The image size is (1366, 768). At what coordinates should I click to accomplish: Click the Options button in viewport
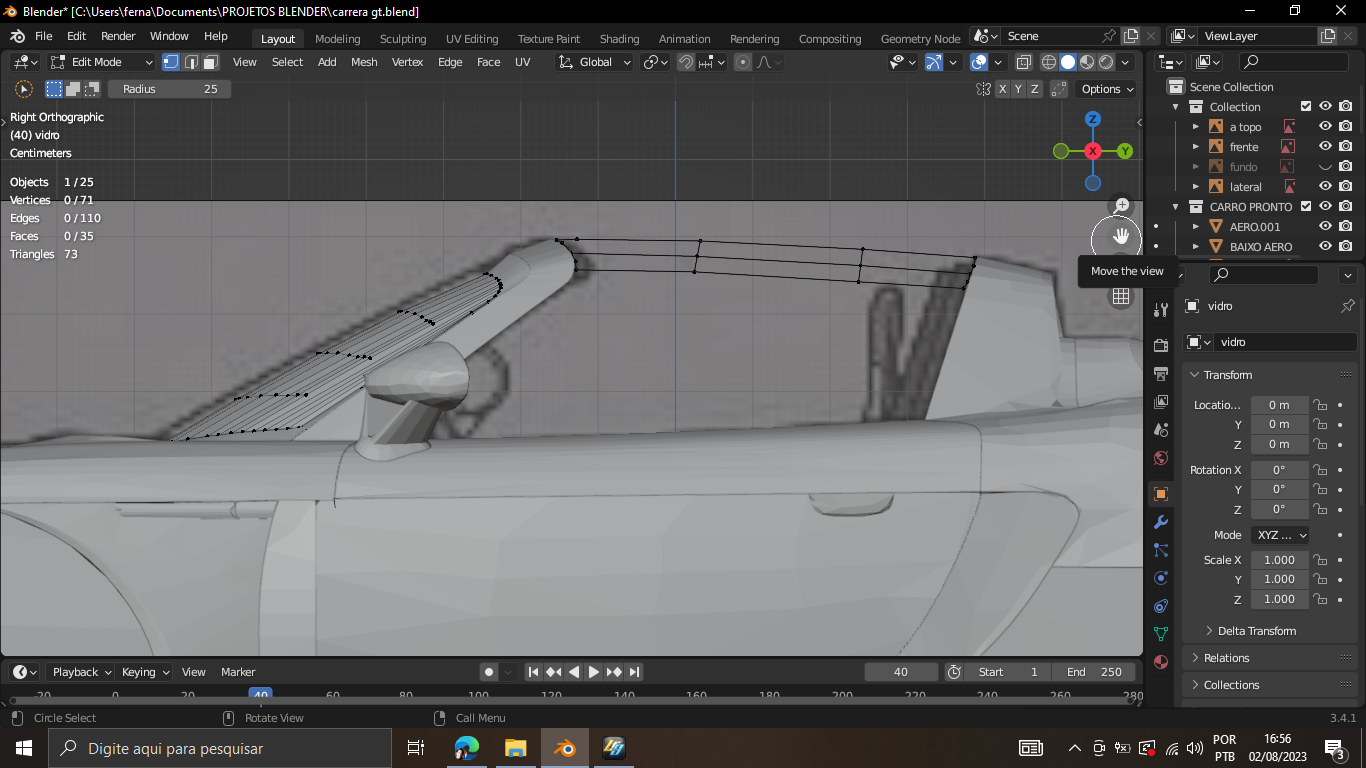1107,89
